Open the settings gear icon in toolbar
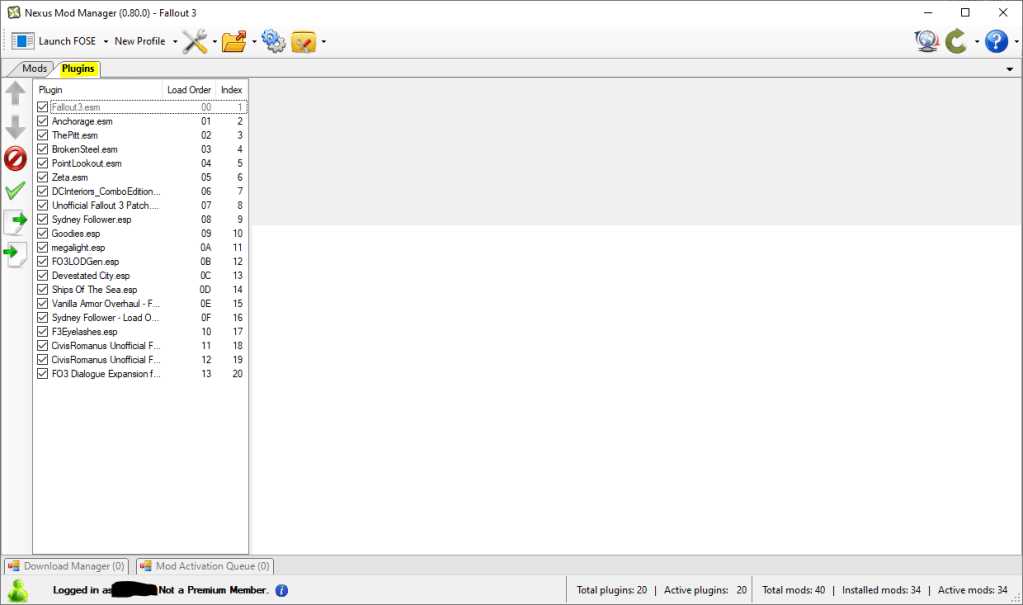The width and height of the screenshot is (1023, 605). pyautogui.click(x=273, y=41)
